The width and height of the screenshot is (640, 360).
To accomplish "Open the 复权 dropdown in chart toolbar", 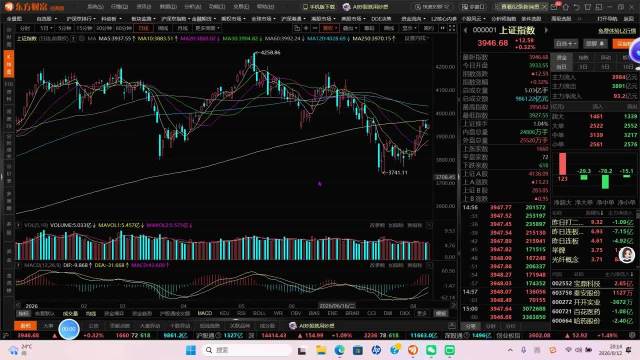I will coord(329,28).
